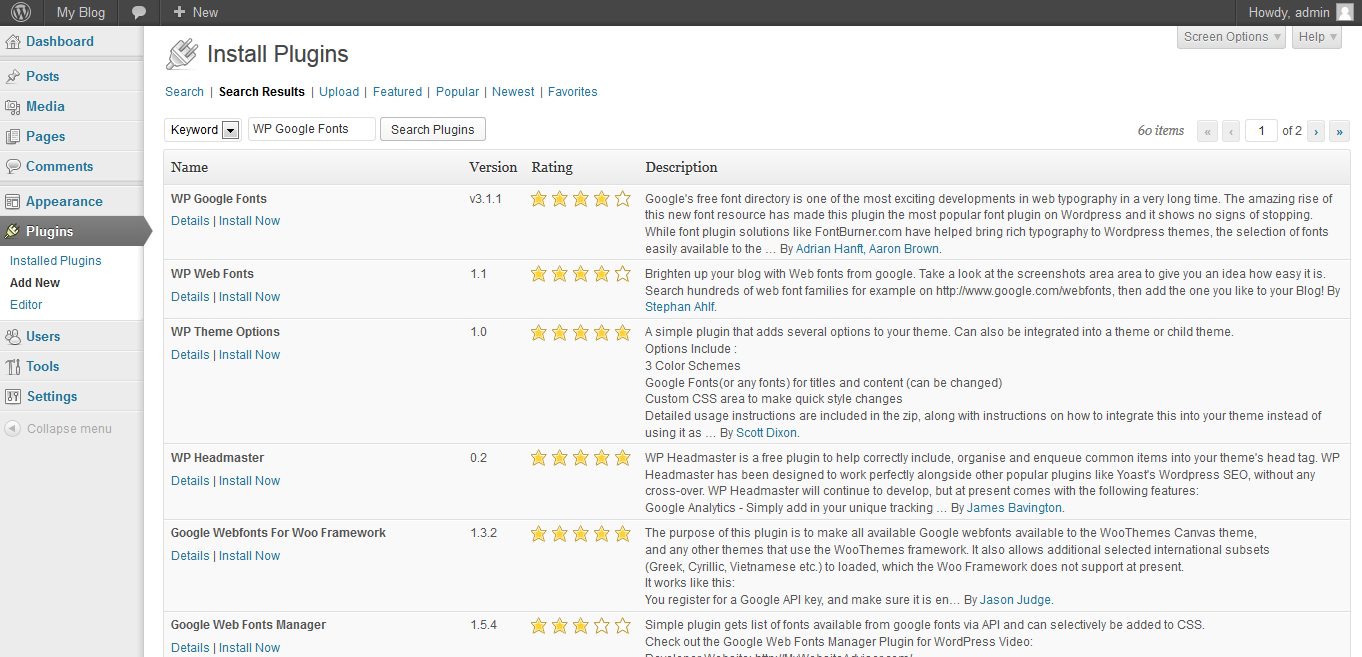Click the Media icon in sidebar
The image size is (1362, 657).
13,107
